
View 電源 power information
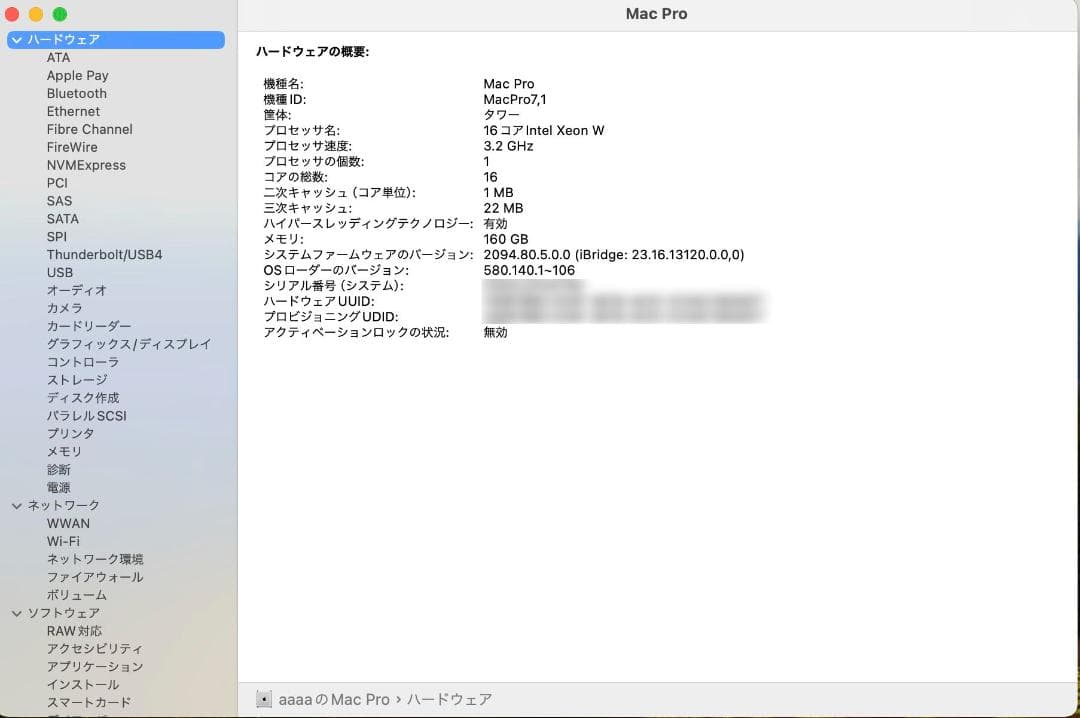(x=57, y=487)
